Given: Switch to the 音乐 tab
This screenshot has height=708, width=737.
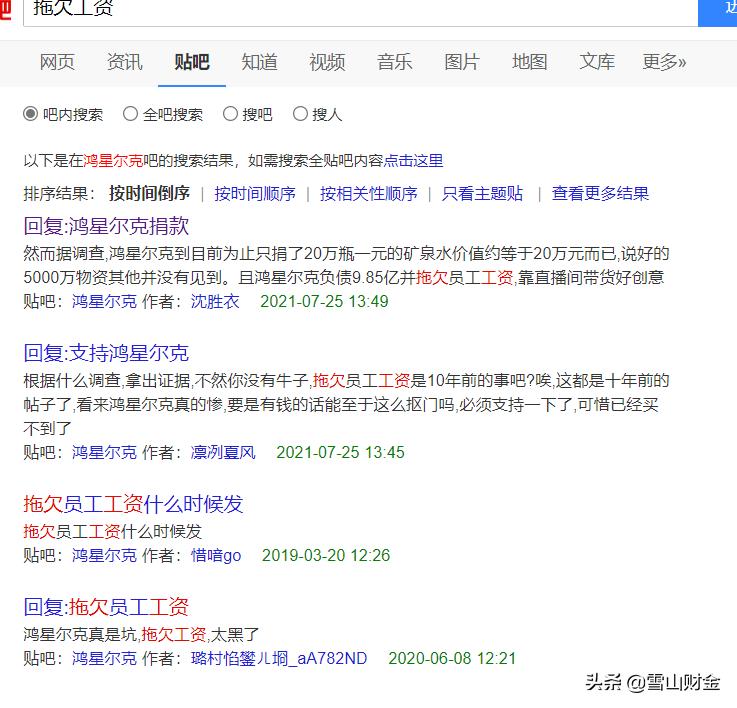Looking at the screenshot, I should (394, 62).
